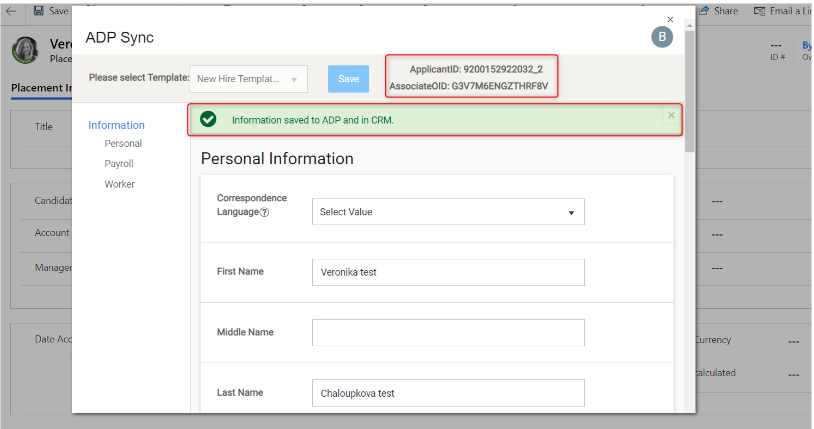This screenshot has width=814, height=429.
Task: Click the Currency label in background form
Action: (x=713, y=340)
